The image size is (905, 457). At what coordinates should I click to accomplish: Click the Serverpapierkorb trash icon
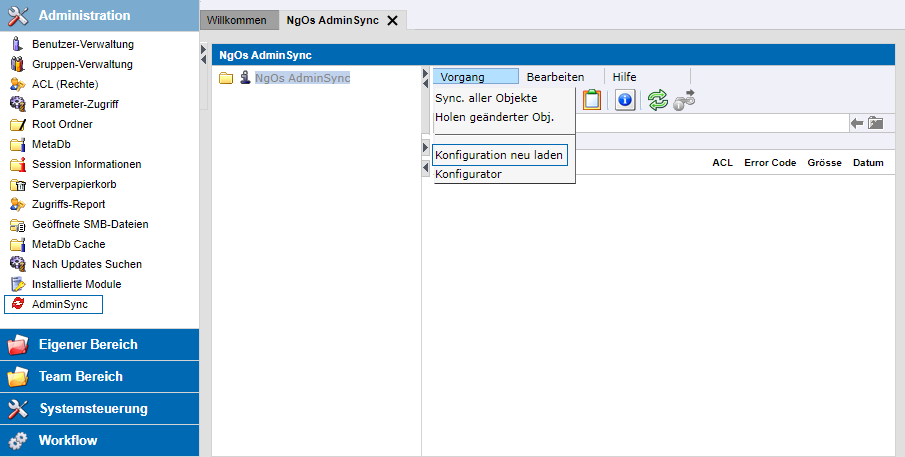(x=18, y=185)
